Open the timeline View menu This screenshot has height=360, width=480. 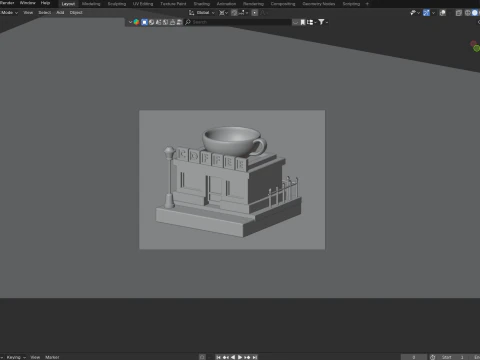click(35, 357)
